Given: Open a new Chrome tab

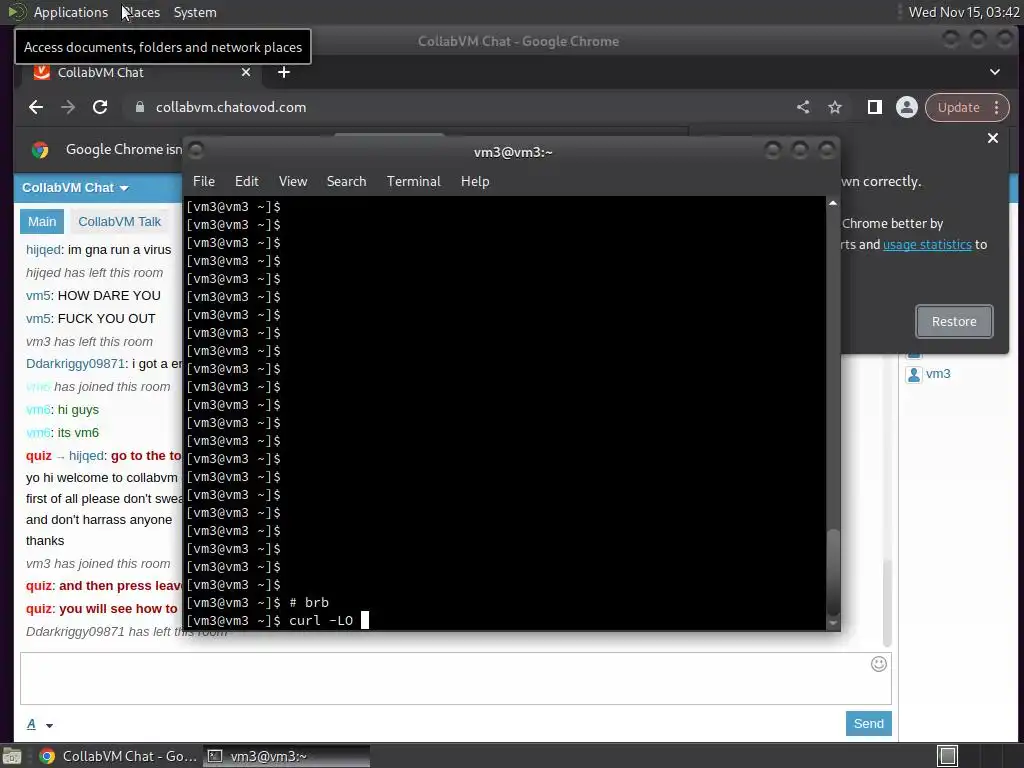Looking at the screenshot, I should (x=283, y=72).
